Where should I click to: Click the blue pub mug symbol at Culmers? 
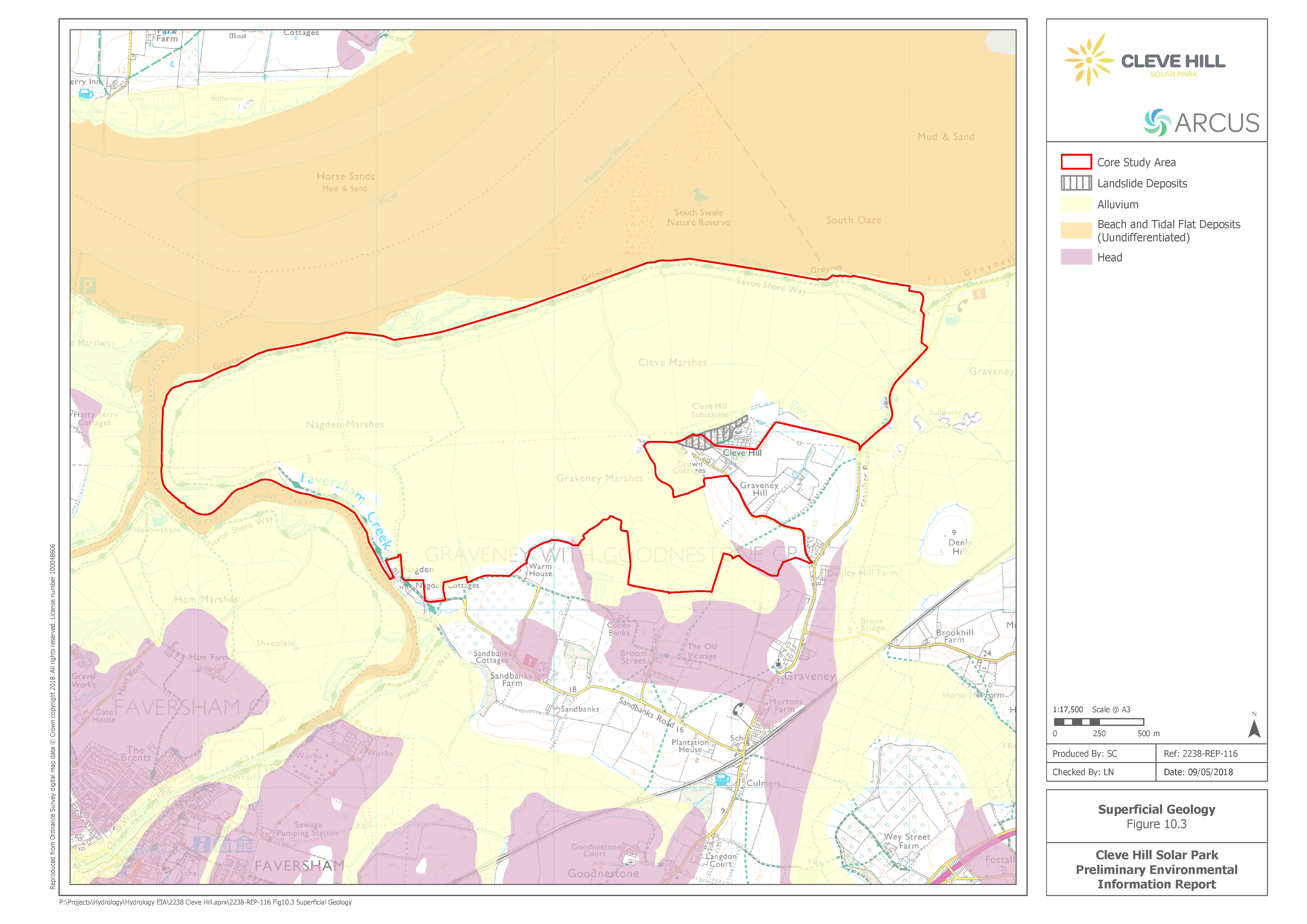tap(722, 779)
